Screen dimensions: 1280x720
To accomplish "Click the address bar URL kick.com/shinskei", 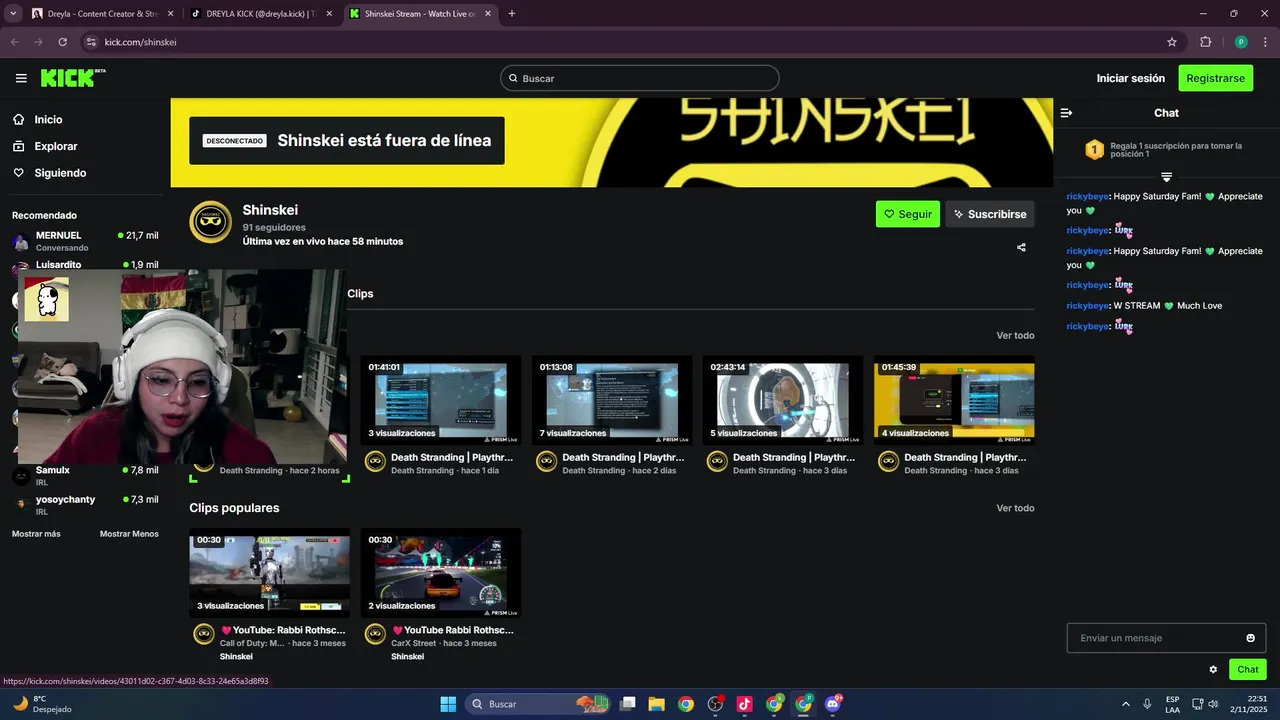I will click(x=140, y=42).
